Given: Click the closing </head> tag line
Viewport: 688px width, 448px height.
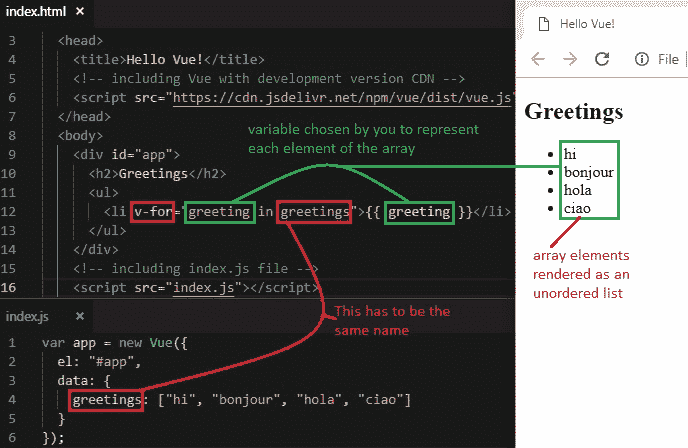Looking at the screenshot, I should click(x=84, y=117).
